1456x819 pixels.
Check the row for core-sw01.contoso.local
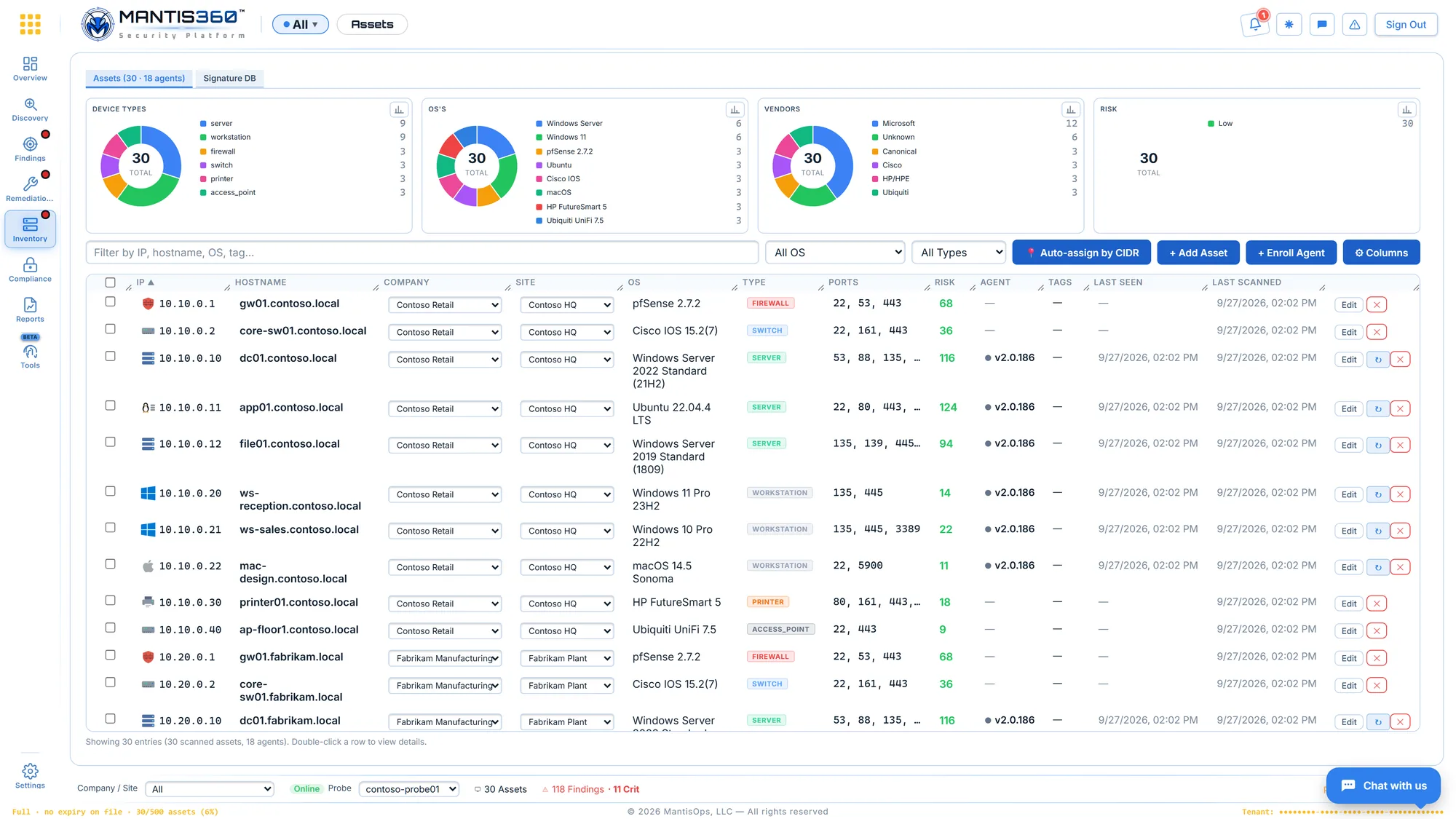click(111, 329)
